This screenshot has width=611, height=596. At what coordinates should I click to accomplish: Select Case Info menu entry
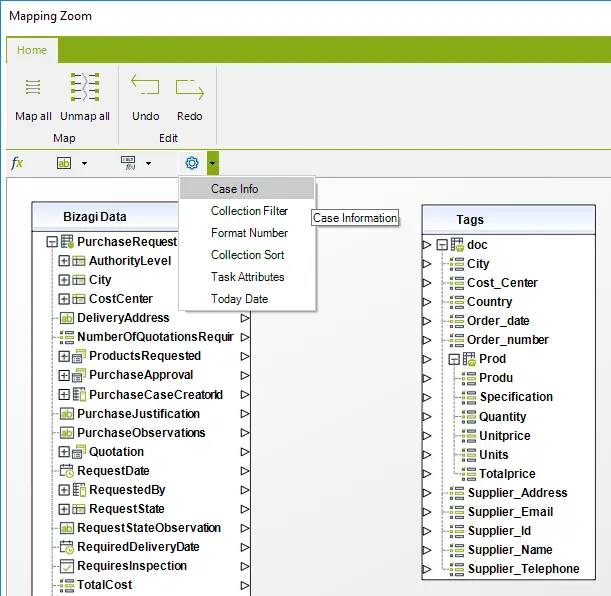tap(247, 189)
